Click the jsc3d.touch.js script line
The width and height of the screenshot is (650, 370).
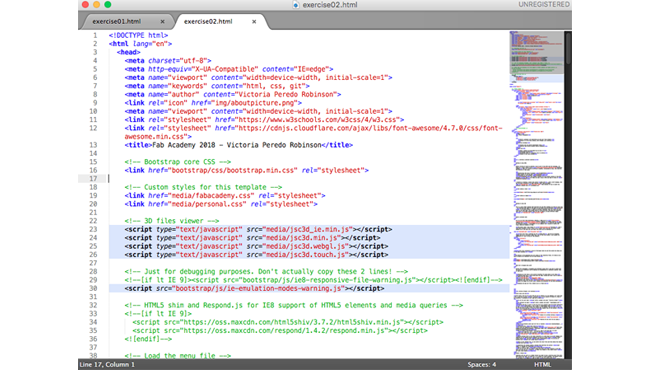click(x=256, y=254)
